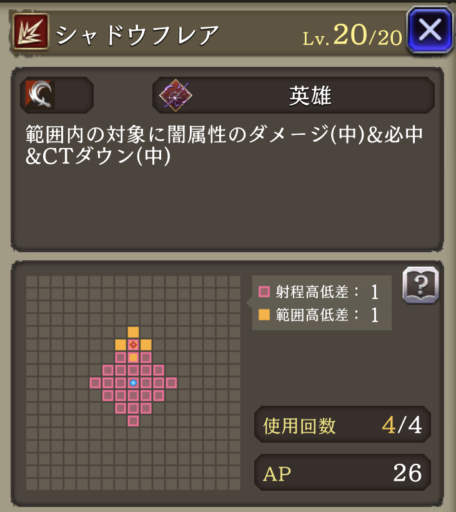This screenshot has width=456, height=512.
Task: Click the bottommost pink range cell
Action: point(133,421)
